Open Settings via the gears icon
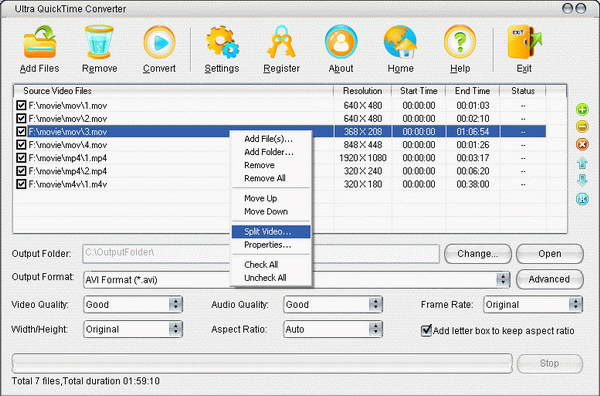Image resolution: width=600 pixels, height=396 pixels. click(x=222, y=42)
